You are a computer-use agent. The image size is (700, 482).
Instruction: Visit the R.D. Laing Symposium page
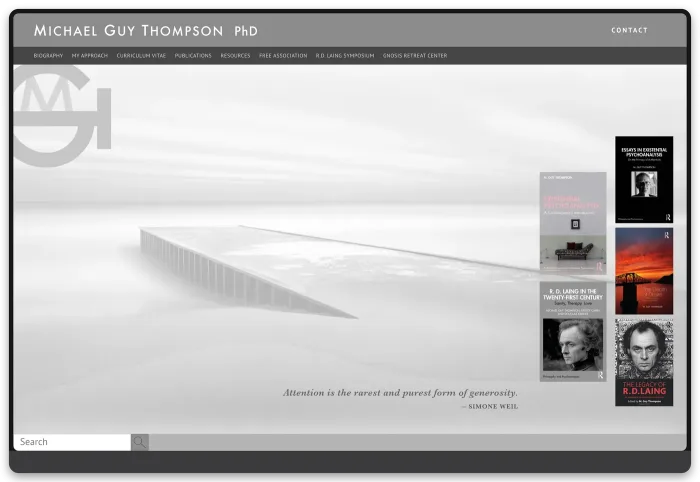click(345, 56)
